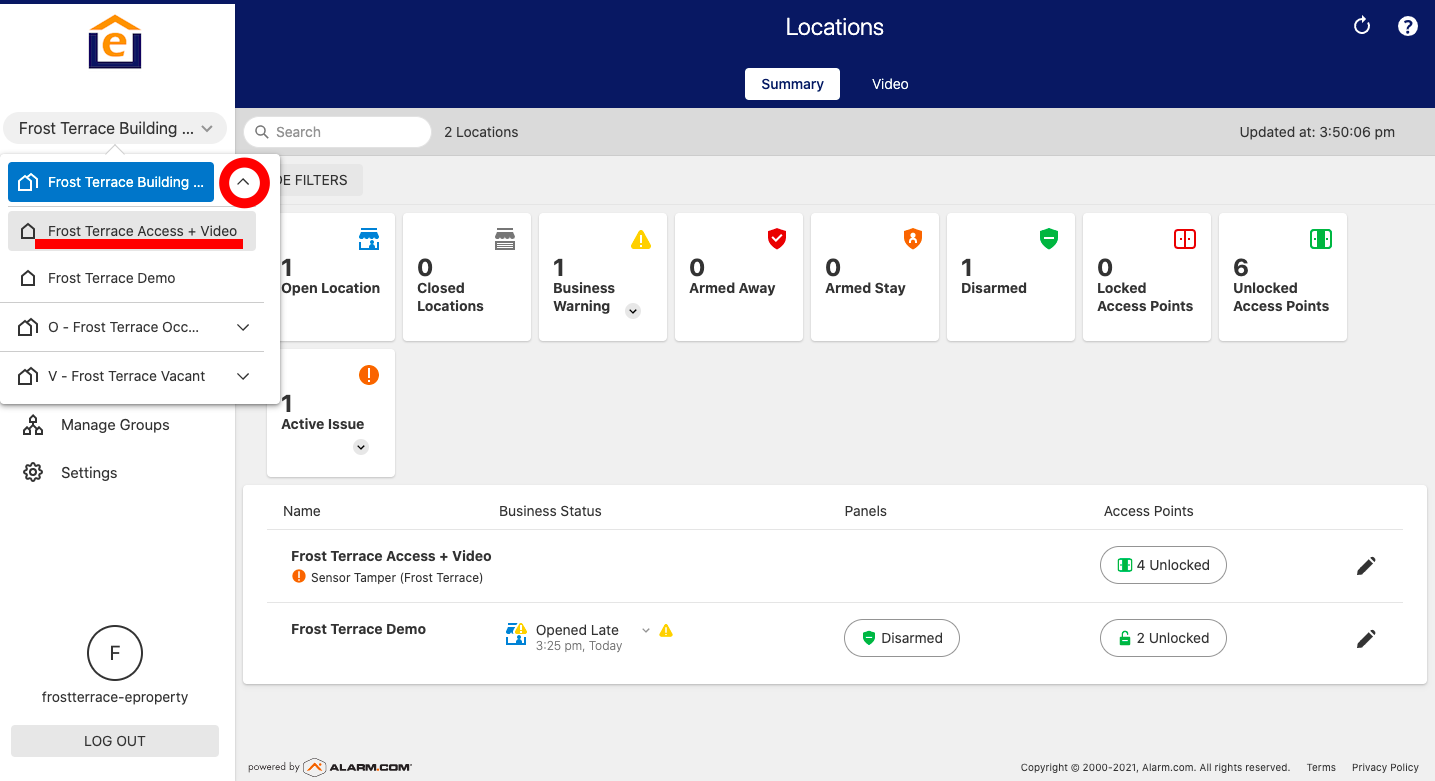Open the Privacy Policy link

1385,767
